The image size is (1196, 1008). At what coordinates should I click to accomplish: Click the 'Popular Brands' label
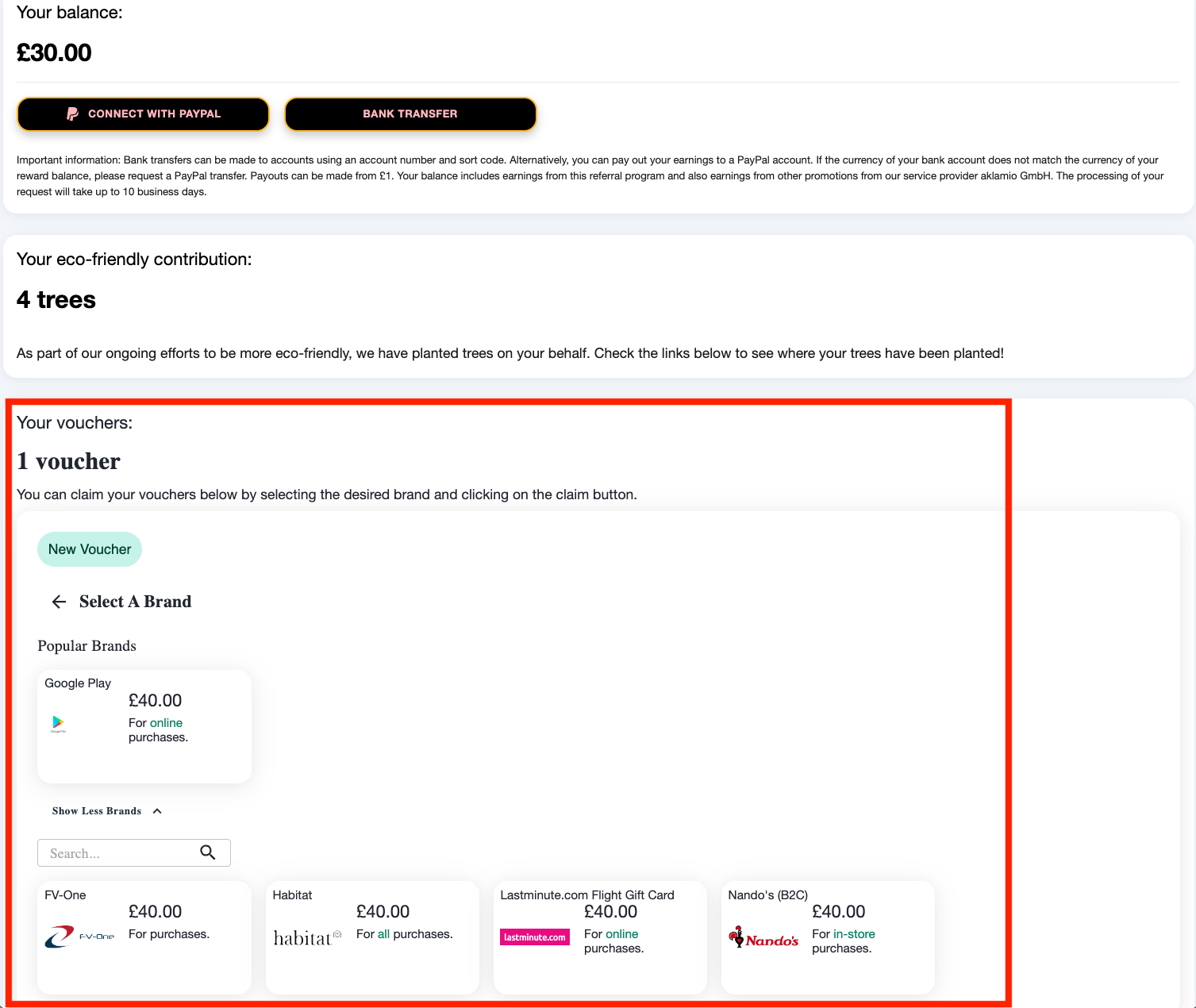87,646
